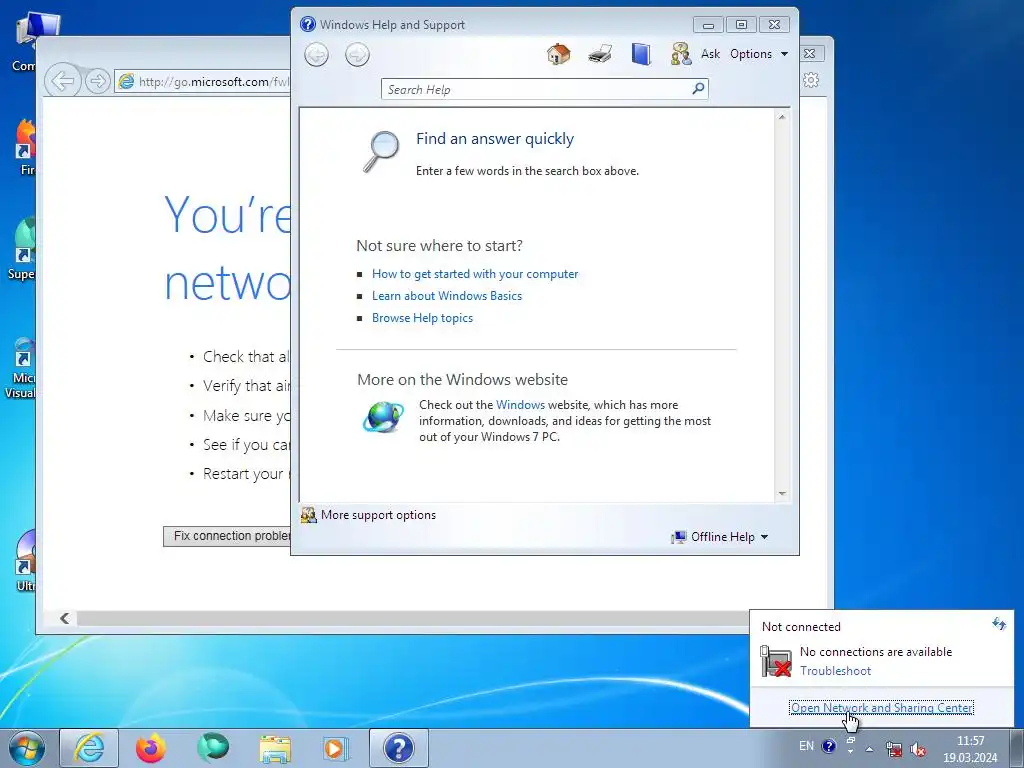Open Internet Explorer tools gear icon
This screenshot has height=768, width=1024.
pyautogui.click(x=811, y=80)
